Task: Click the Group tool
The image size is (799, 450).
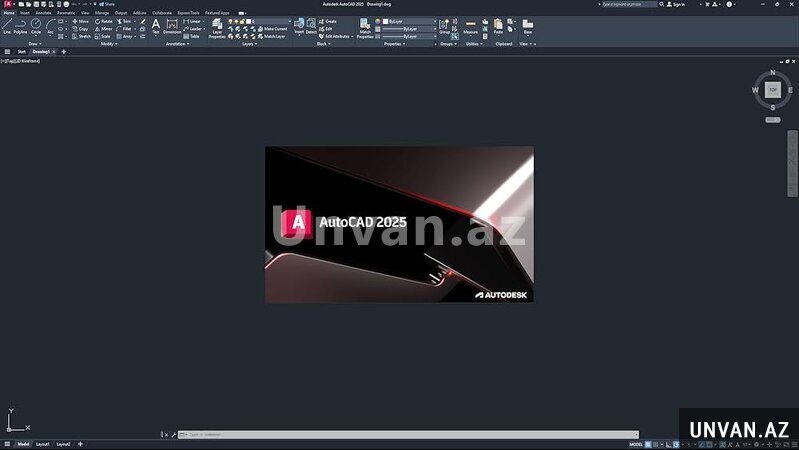Action: (444, 27)
